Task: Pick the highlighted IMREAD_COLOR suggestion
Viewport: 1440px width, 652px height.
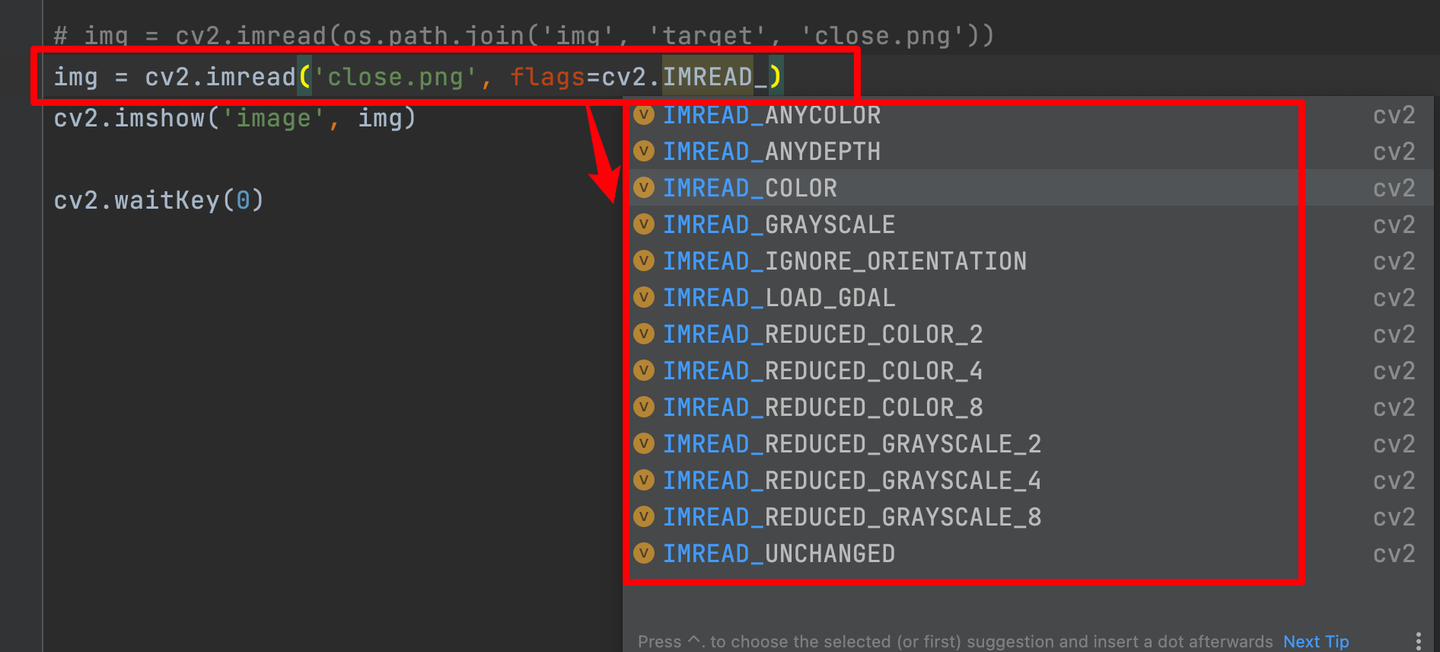Action: (x=750, y=188)
